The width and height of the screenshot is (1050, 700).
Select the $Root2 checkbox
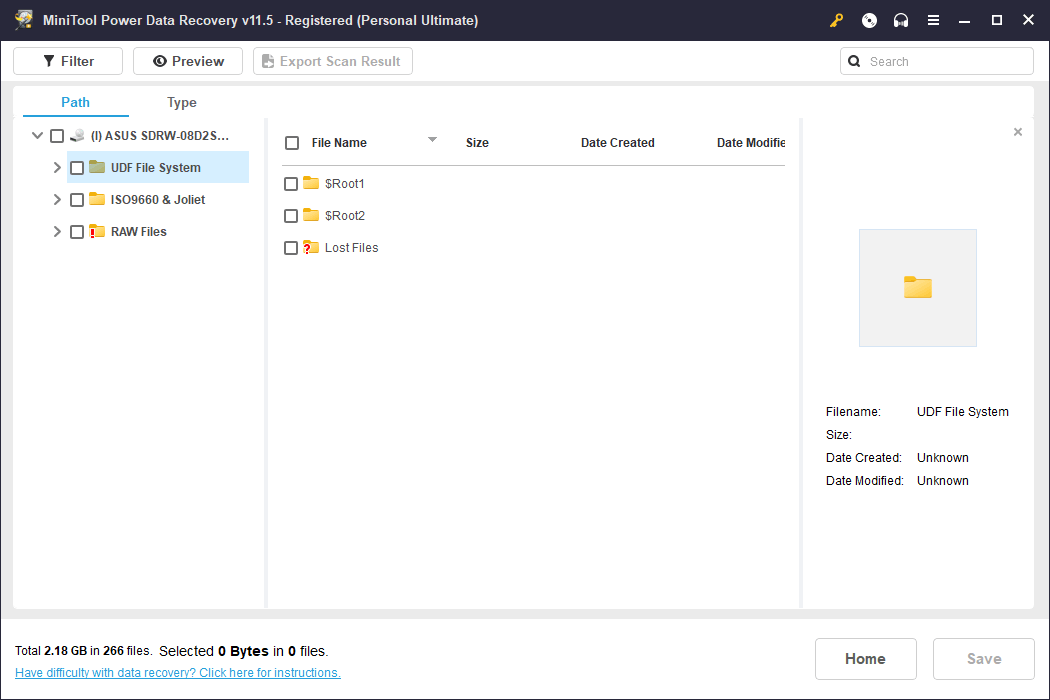click(291, 216)
